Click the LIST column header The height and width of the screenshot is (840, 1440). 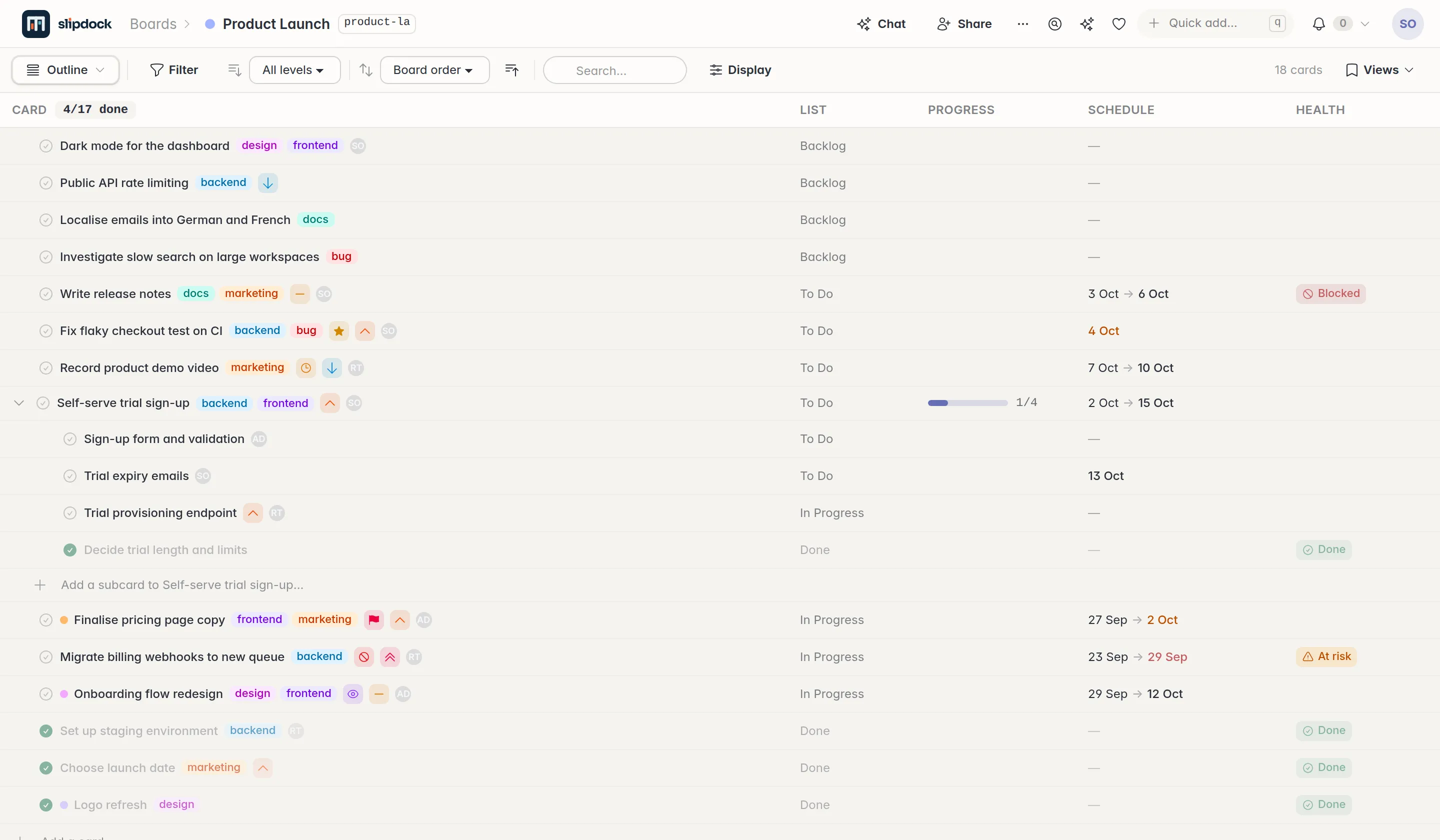[813, 109]
